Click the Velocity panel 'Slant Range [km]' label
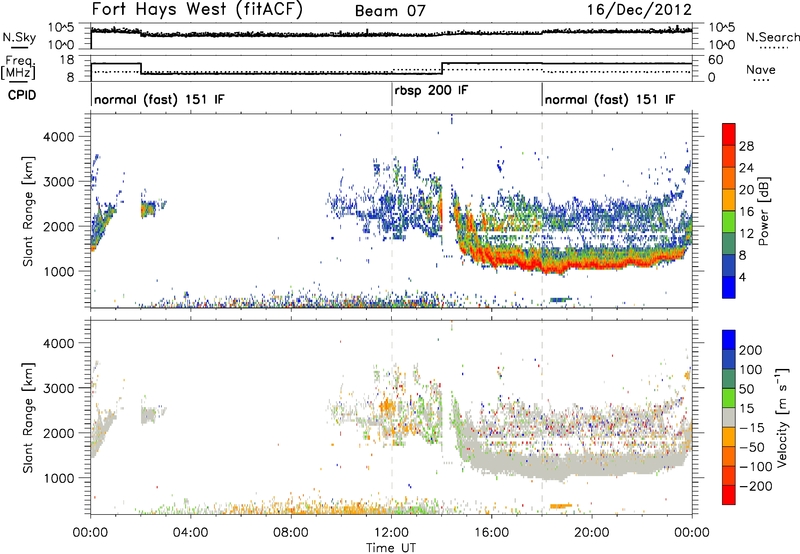 [x=28, y=418]
